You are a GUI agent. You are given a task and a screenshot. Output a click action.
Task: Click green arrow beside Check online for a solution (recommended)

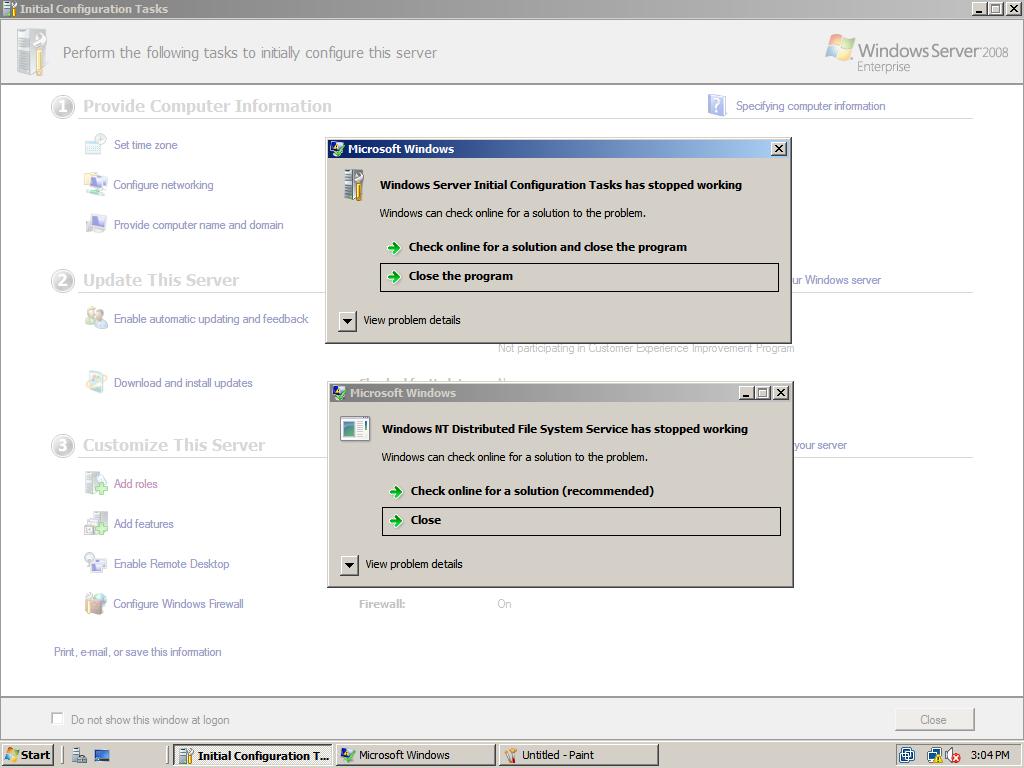[x=396, y=492]
